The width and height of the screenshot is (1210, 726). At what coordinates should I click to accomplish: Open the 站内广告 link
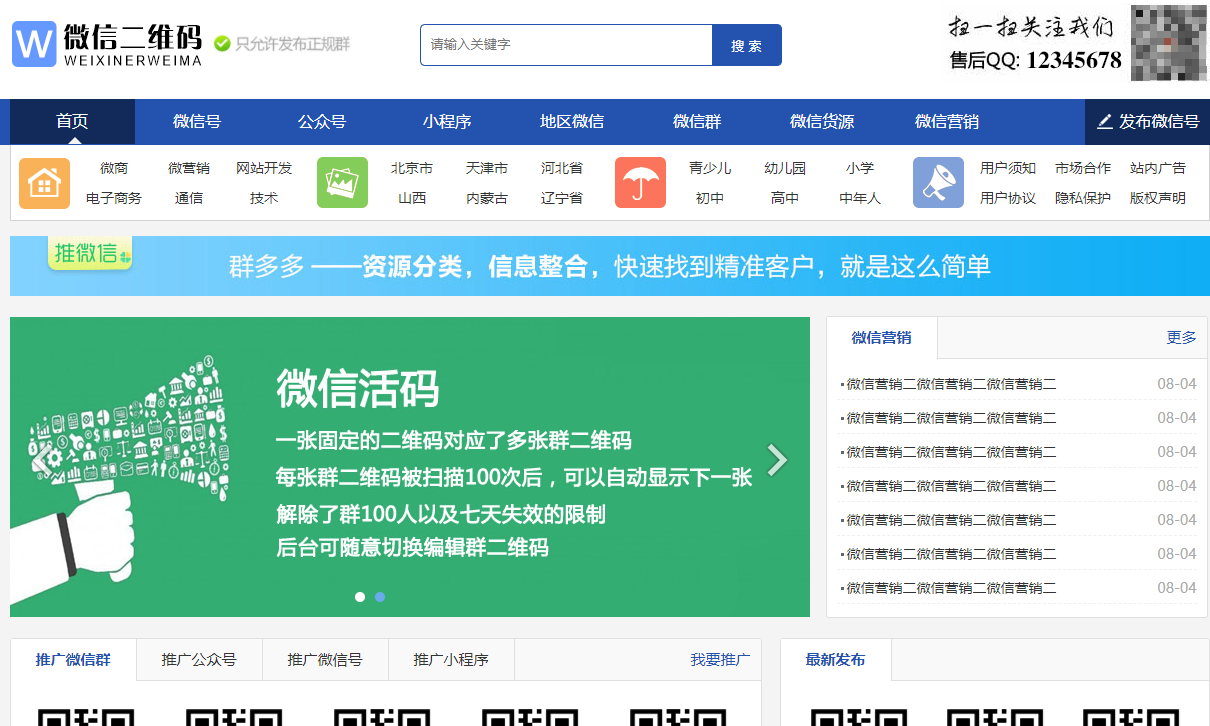1158,168
